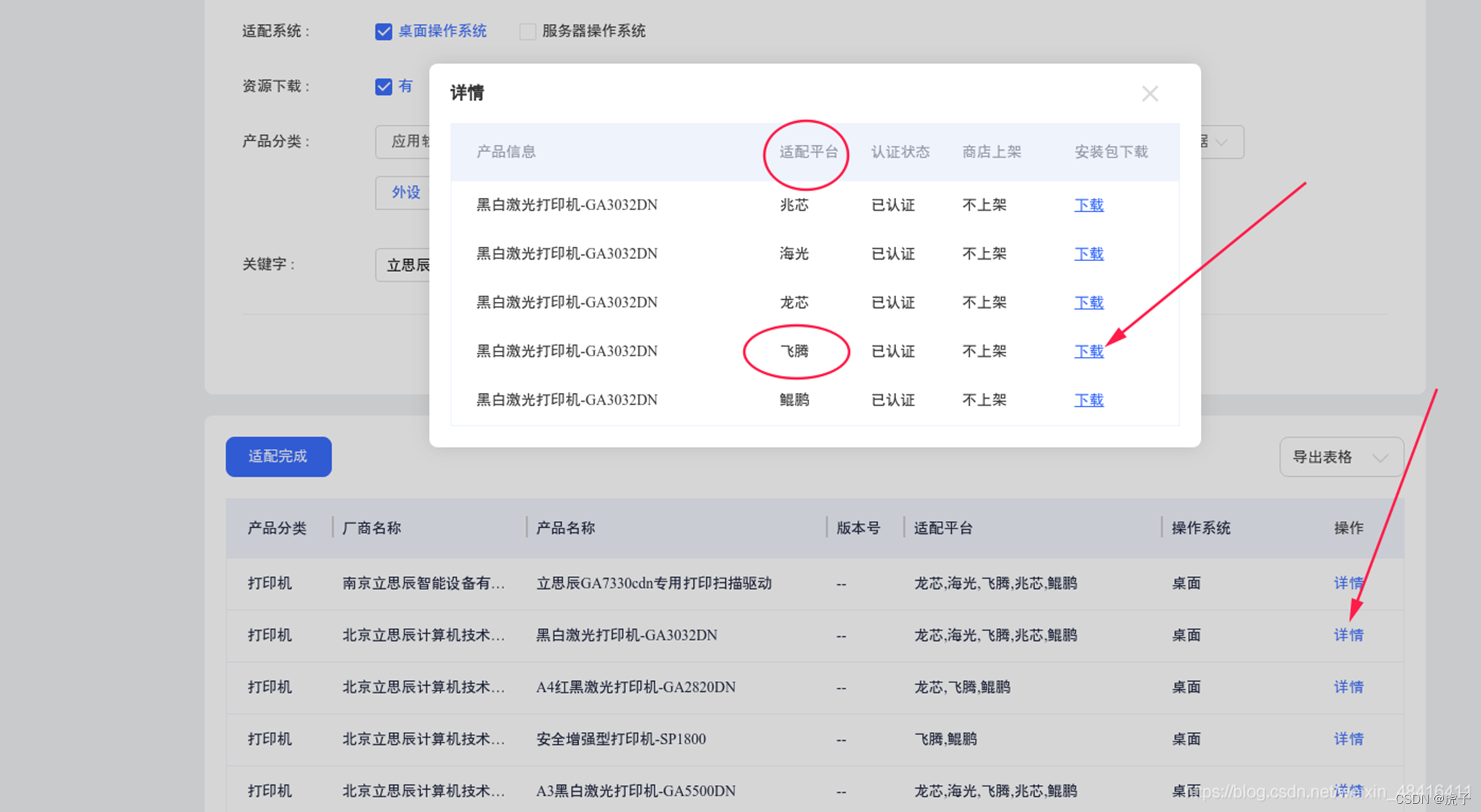The width and height of the screenshot is (1481, 812).
Task: Download the 海光 platform package
Action: pos(1088,254)
